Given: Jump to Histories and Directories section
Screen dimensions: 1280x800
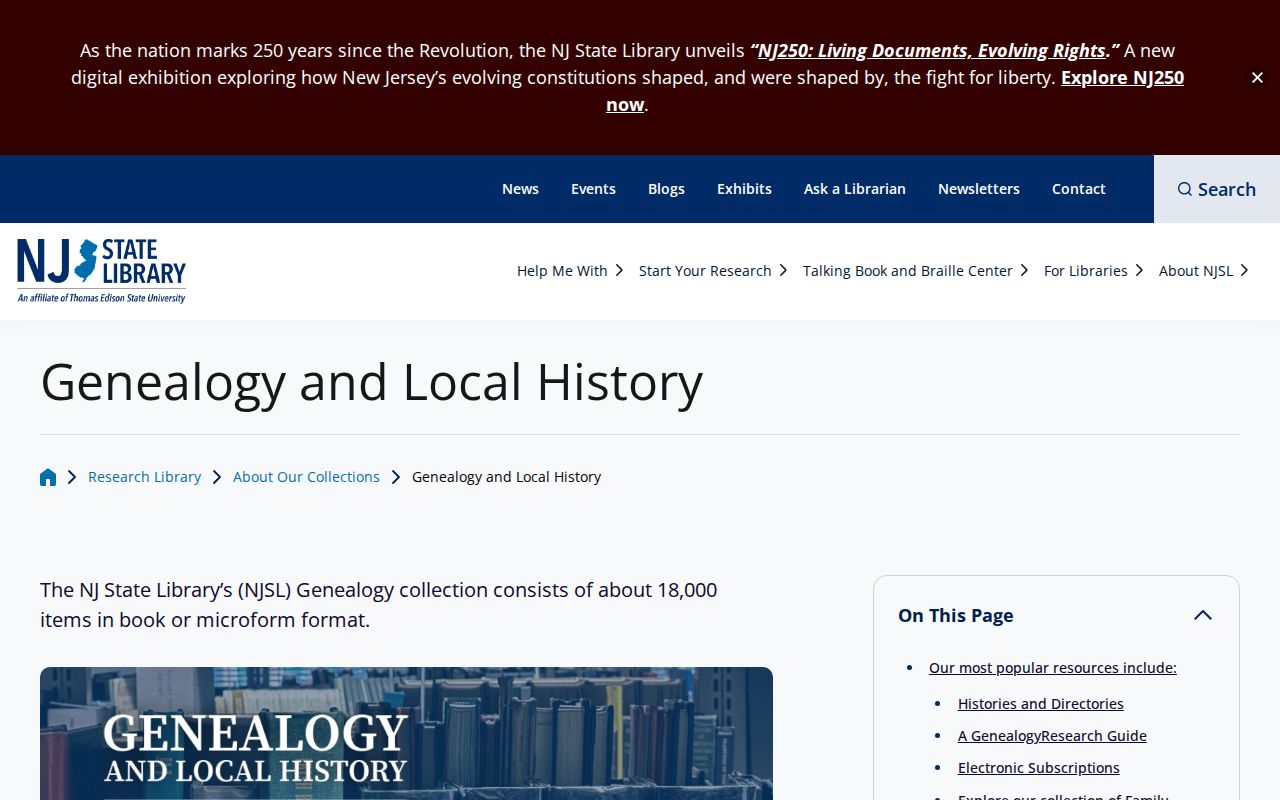Looking at the screenshot, I should click(1040, 704).
